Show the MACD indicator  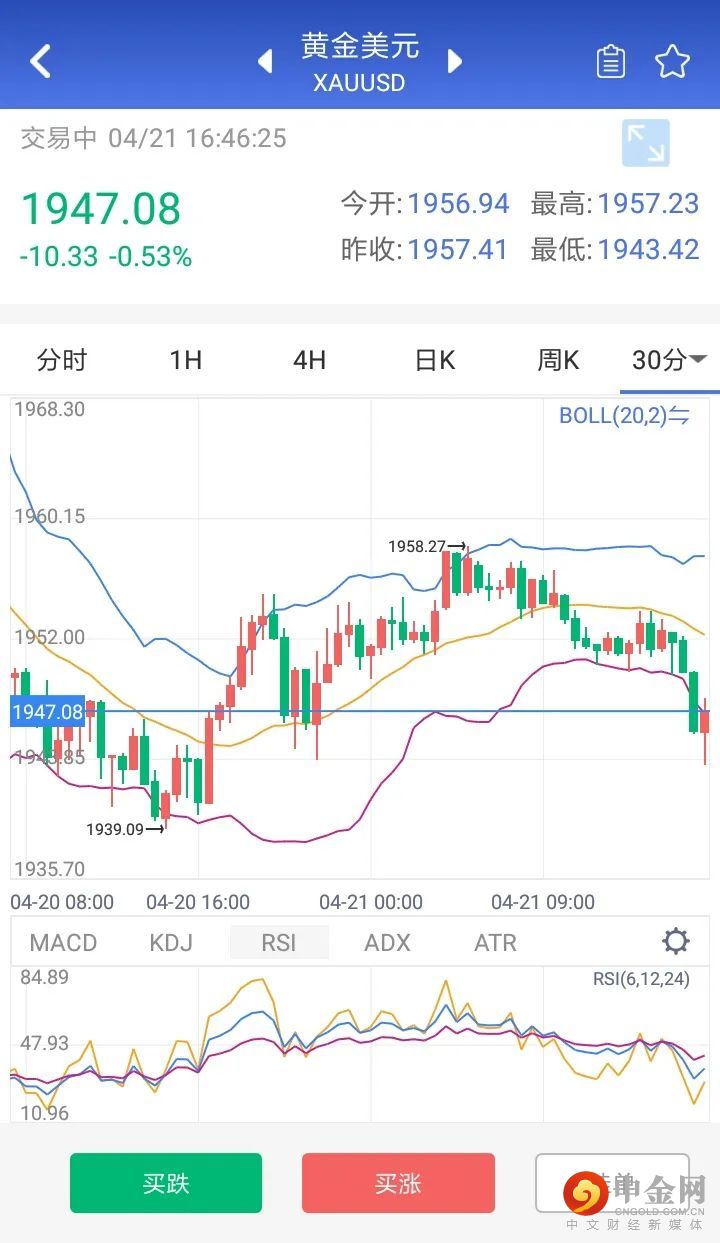pos(63,942)
